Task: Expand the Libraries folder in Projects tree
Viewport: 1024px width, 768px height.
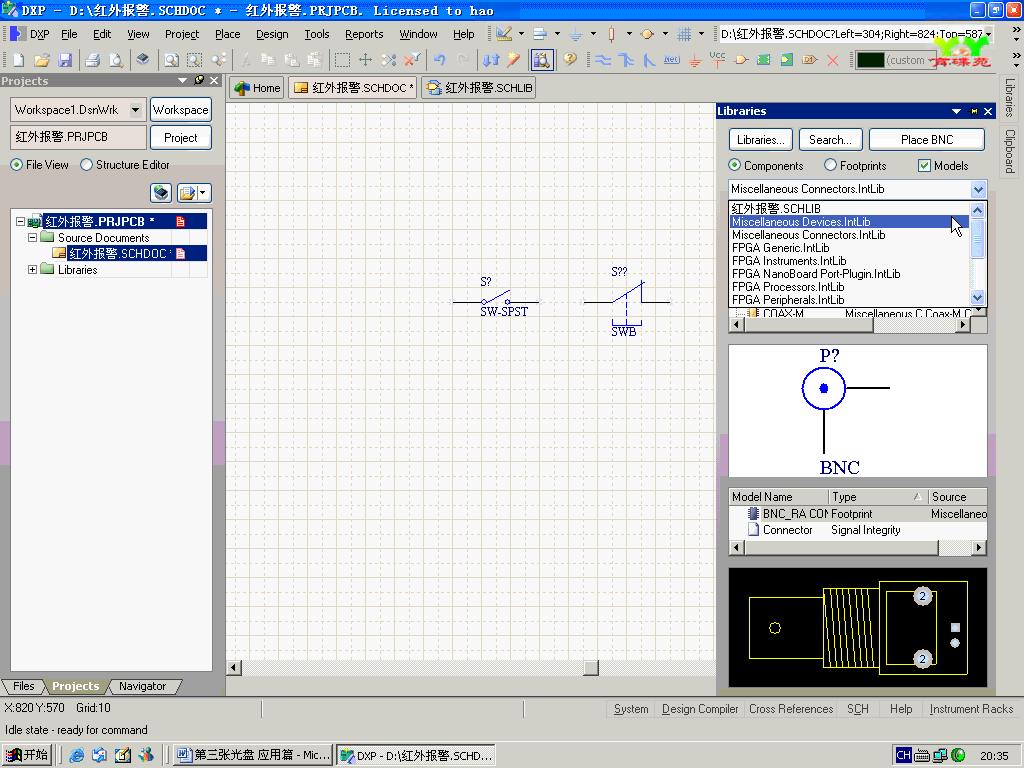Action: [32, 270]
